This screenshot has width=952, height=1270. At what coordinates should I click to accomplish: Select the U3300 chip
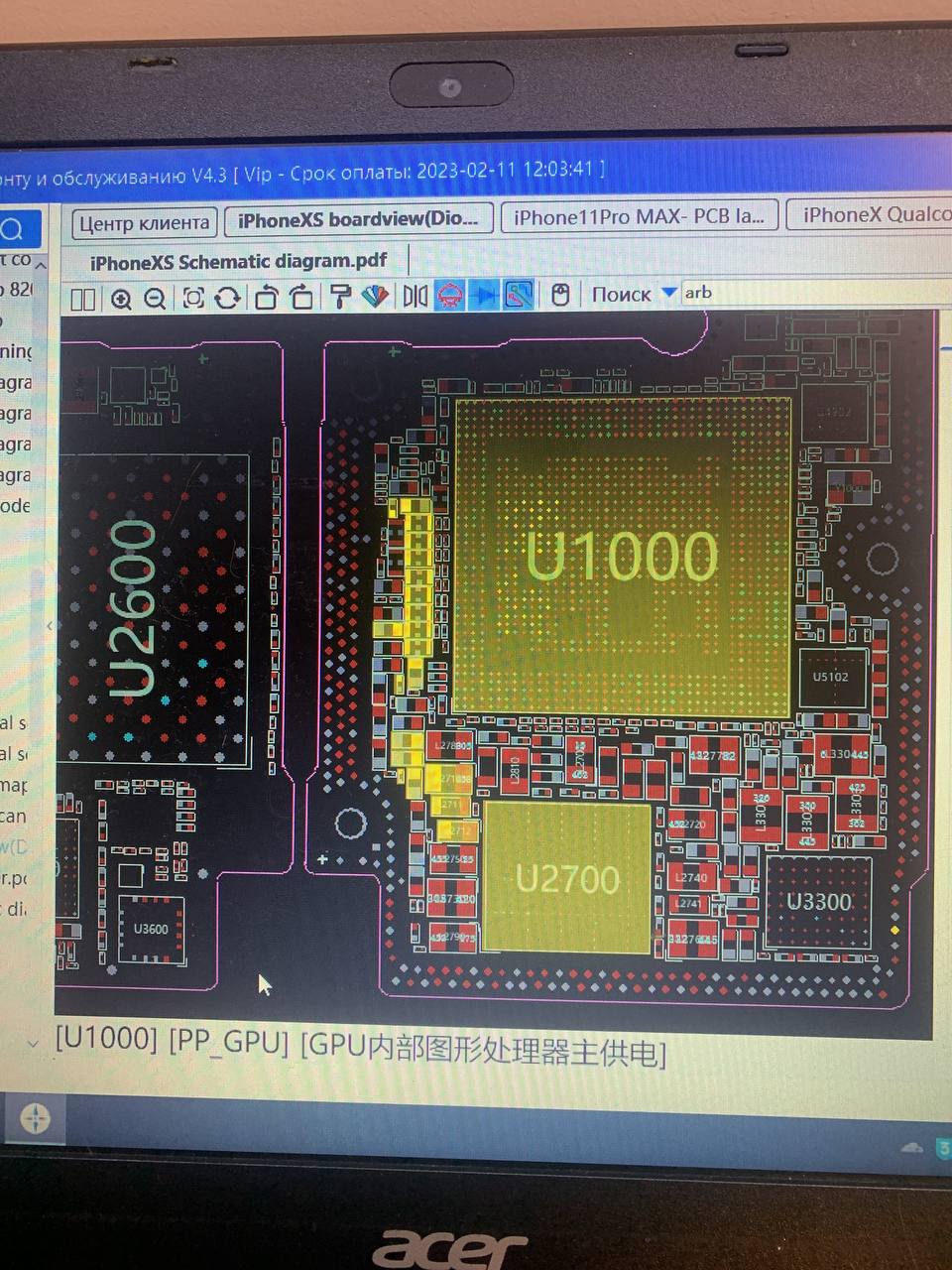tap(819, 901)
